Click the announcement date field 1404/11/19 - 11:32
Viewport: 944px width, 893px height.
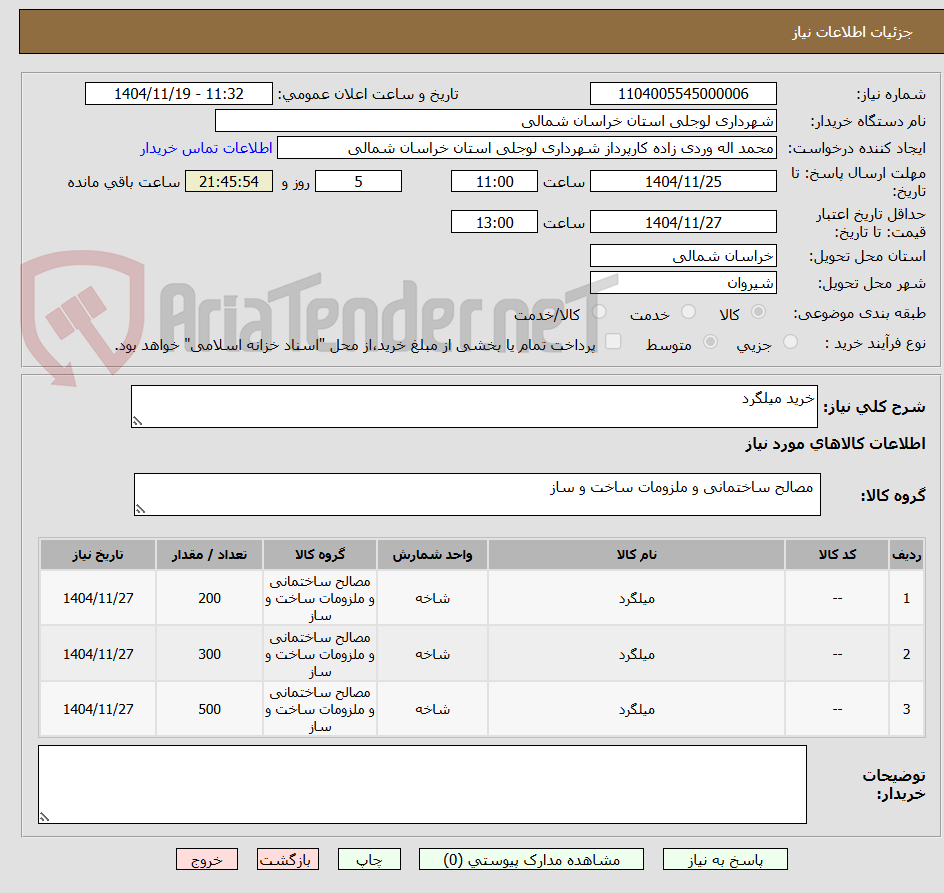179,94
